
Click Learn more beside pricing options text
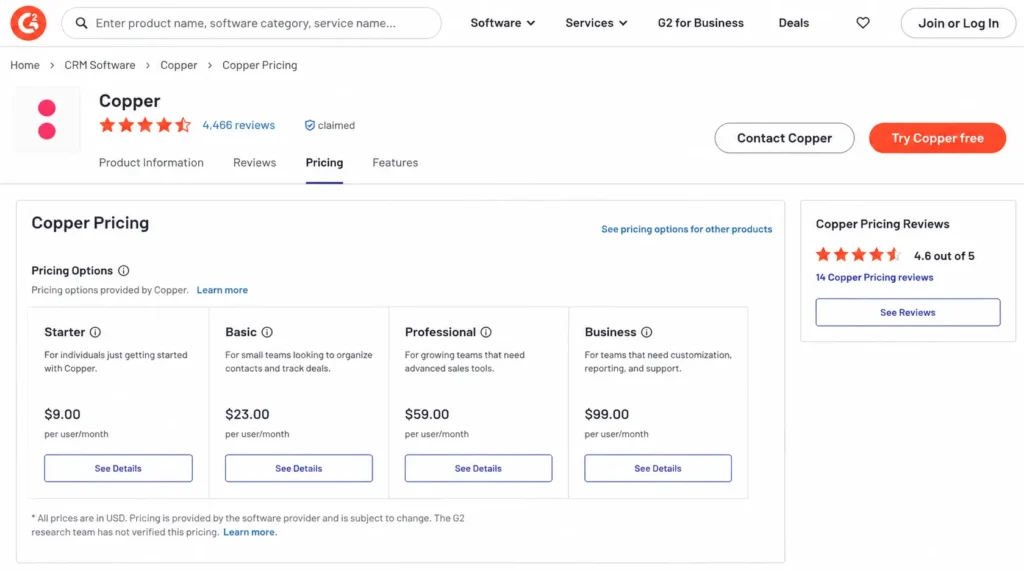pyautogui.click(x=222, y=290)
